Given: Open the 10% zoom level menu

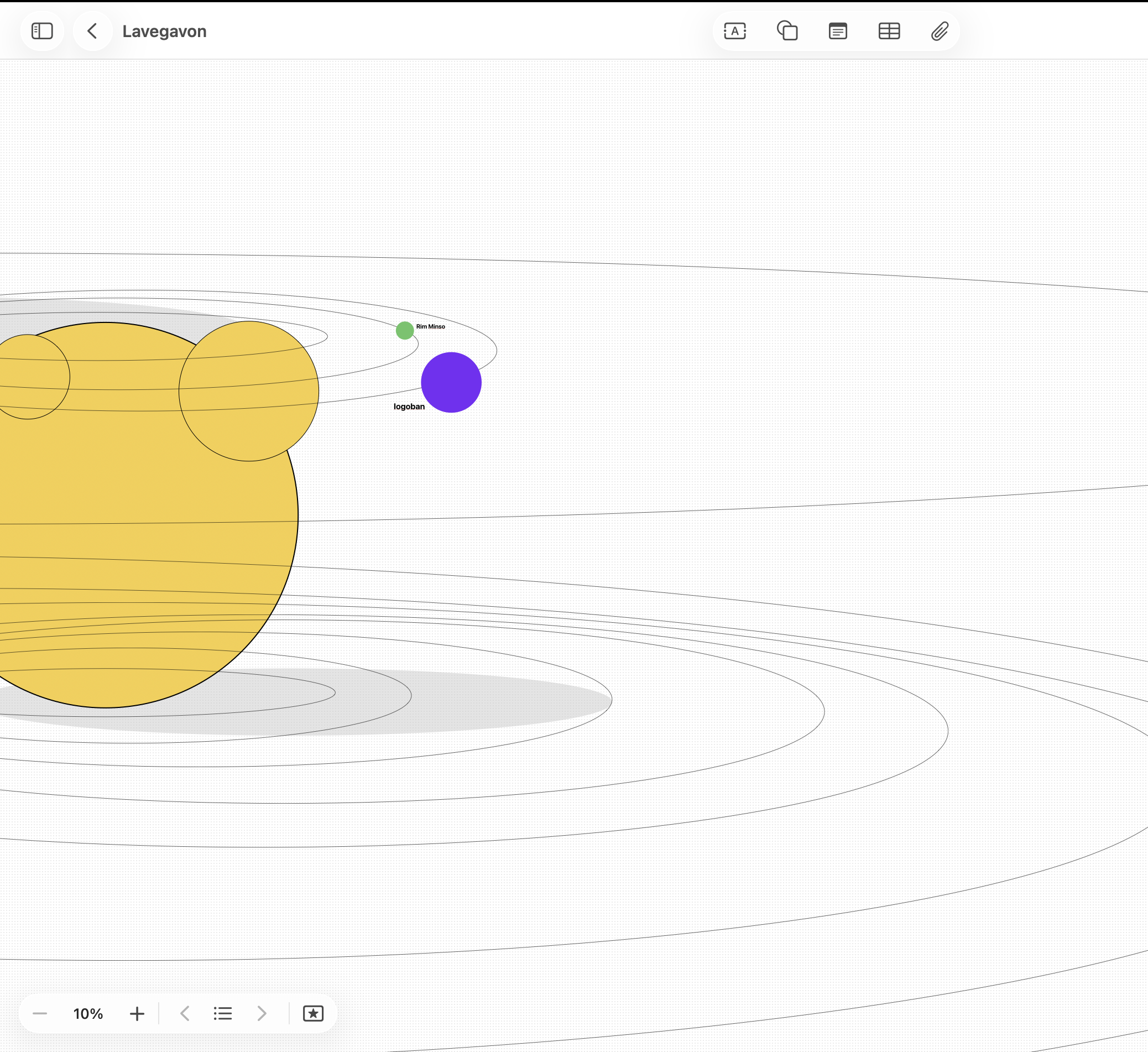Looking at the screenshot, I should tap(88, 1013).
